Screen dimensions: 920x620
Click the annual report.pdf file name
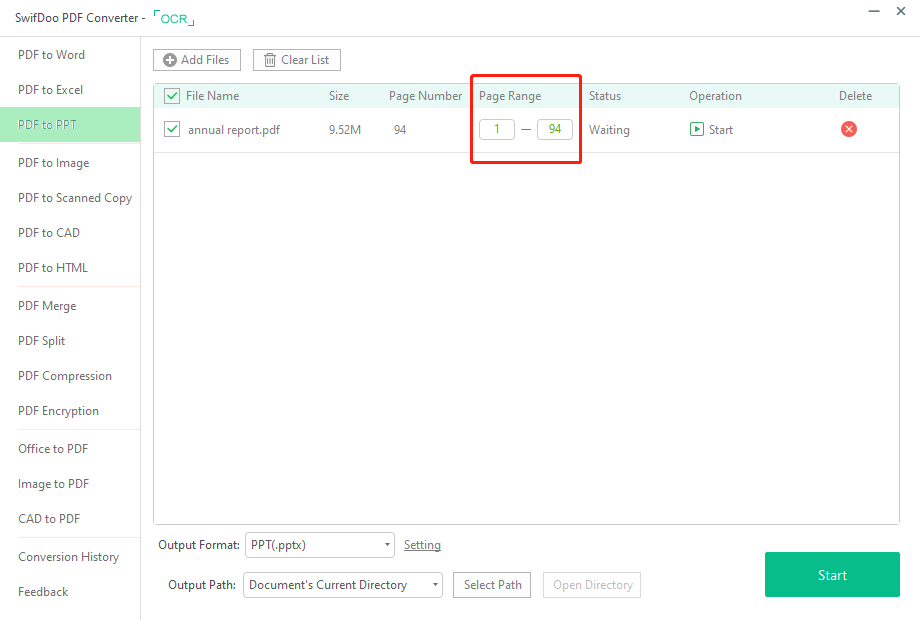tap(234, 130)
